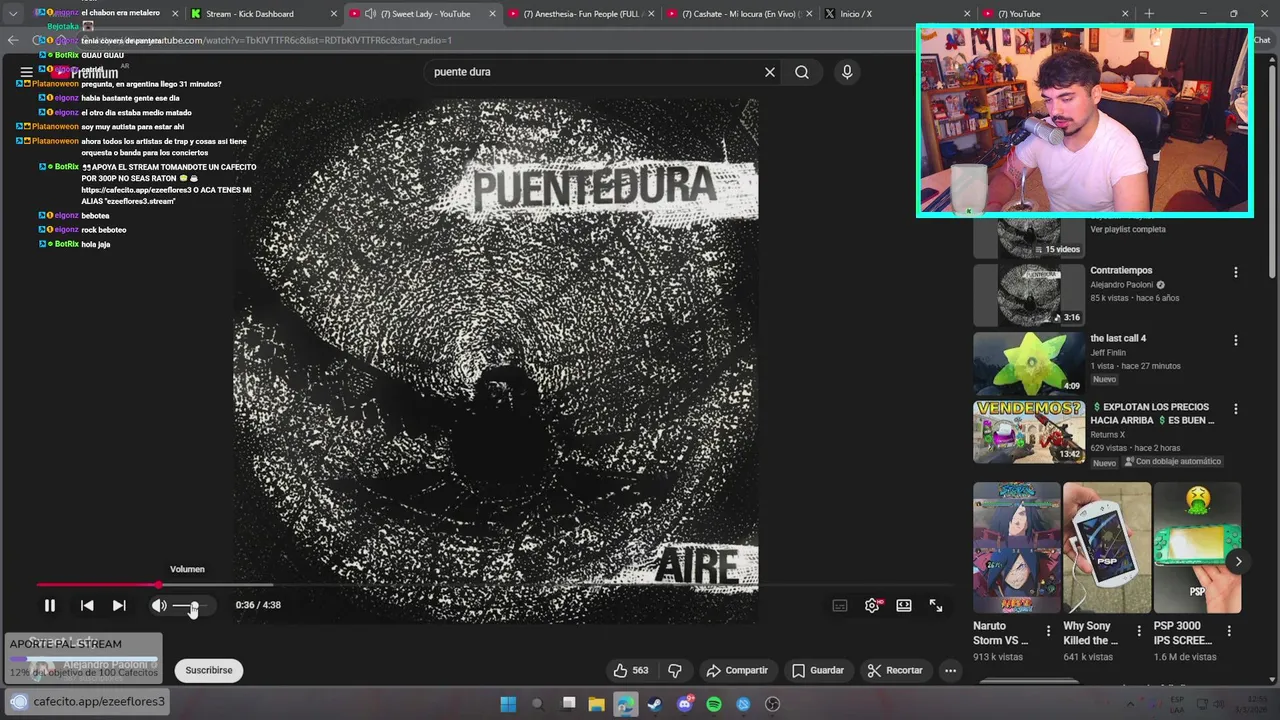
Task: Open options for 'the last call 4'
Action: click(1235, 340)
